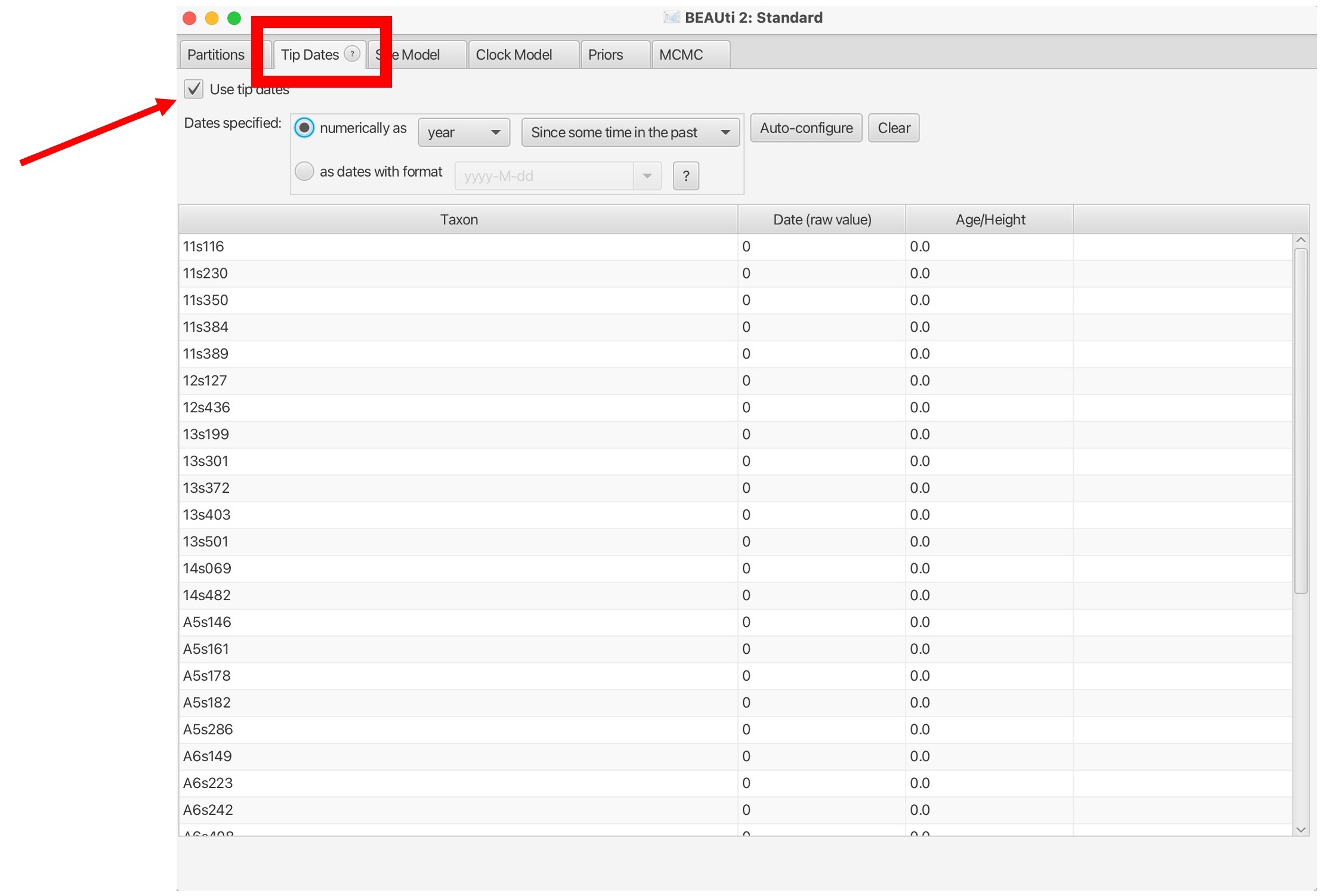Screen dimensions: 1325x896
Task: Click the scrollbar up arrow
Action: [x=1301, y=240]
